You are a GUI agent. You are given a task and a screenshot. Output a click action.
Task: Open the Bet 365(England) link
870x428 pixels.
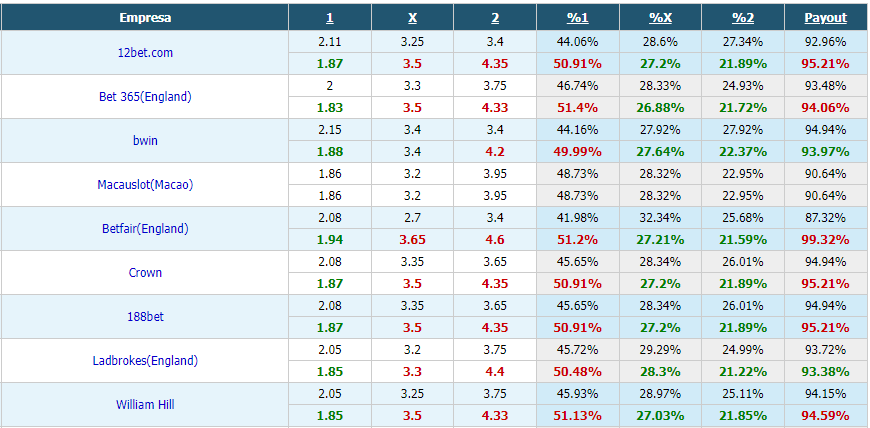[145, 97]
